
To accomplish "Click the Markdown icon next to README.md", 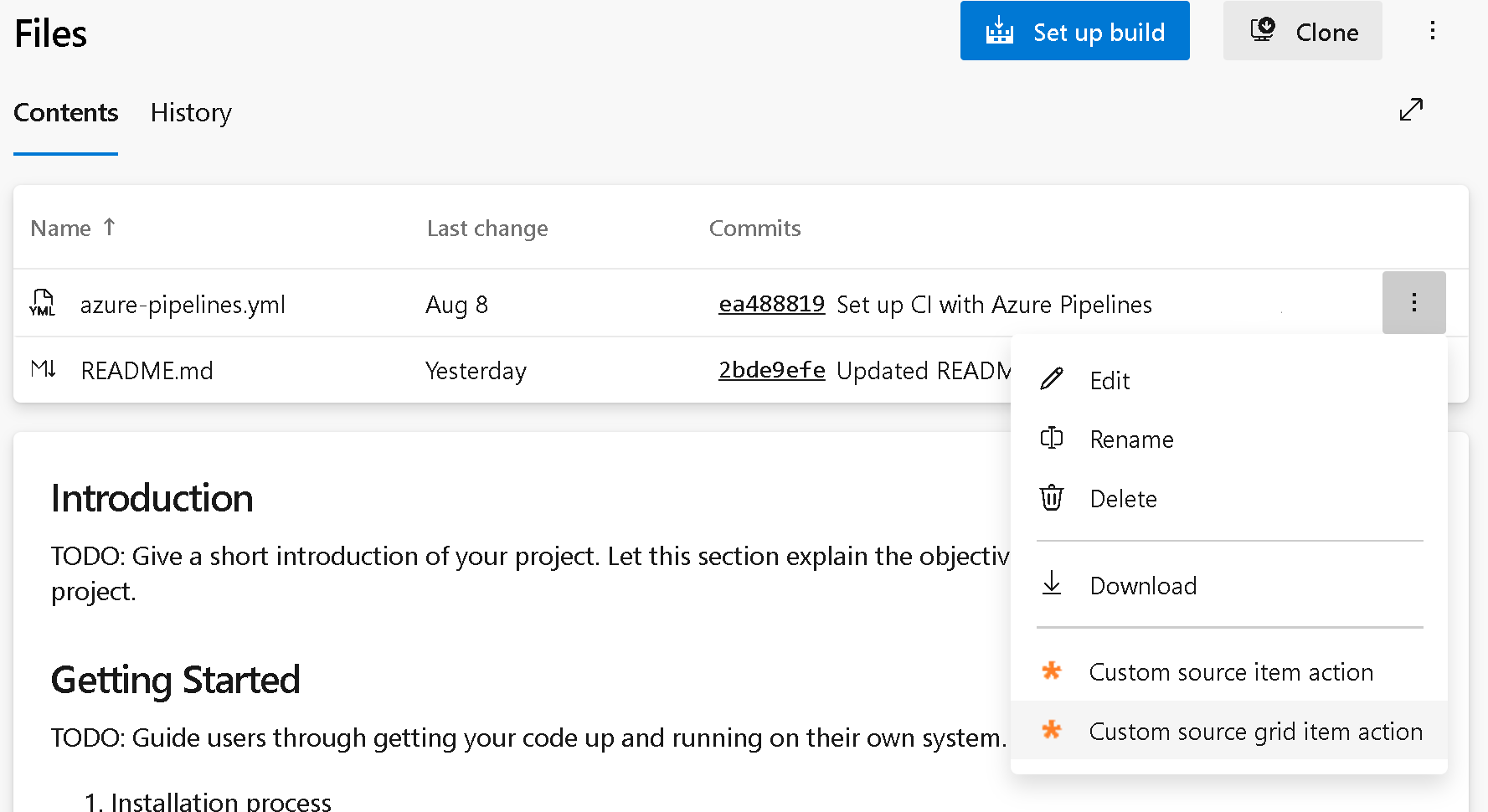I will (x=43, y=368).
